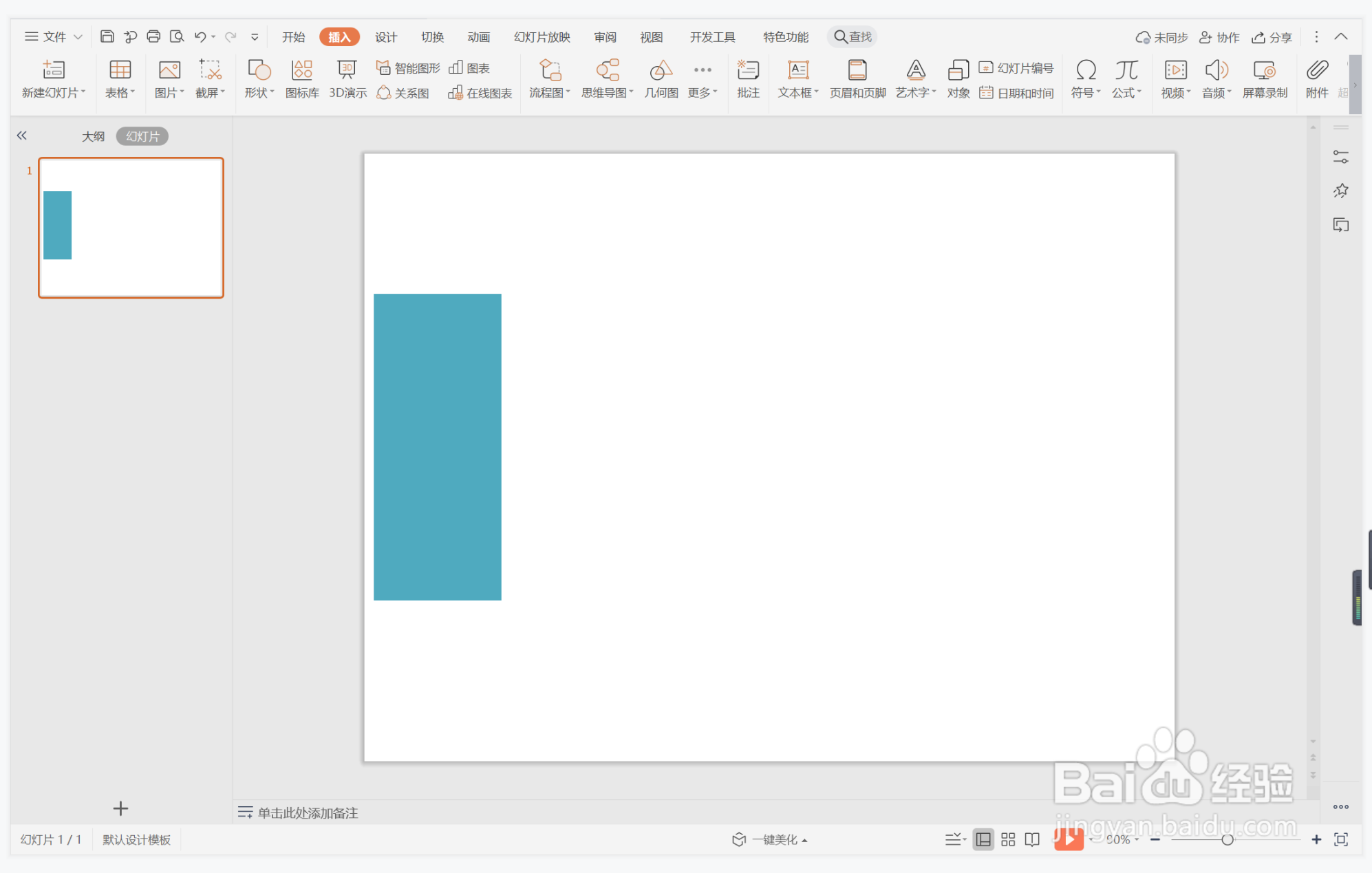
Task: Open the 设计 ribbon tab
Action: tap(386, 37)
